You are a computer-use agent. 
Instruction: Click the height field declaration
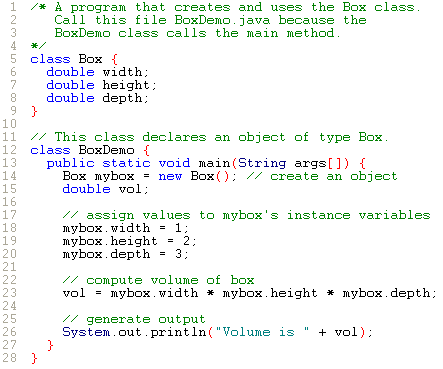[x=101, y=85]
